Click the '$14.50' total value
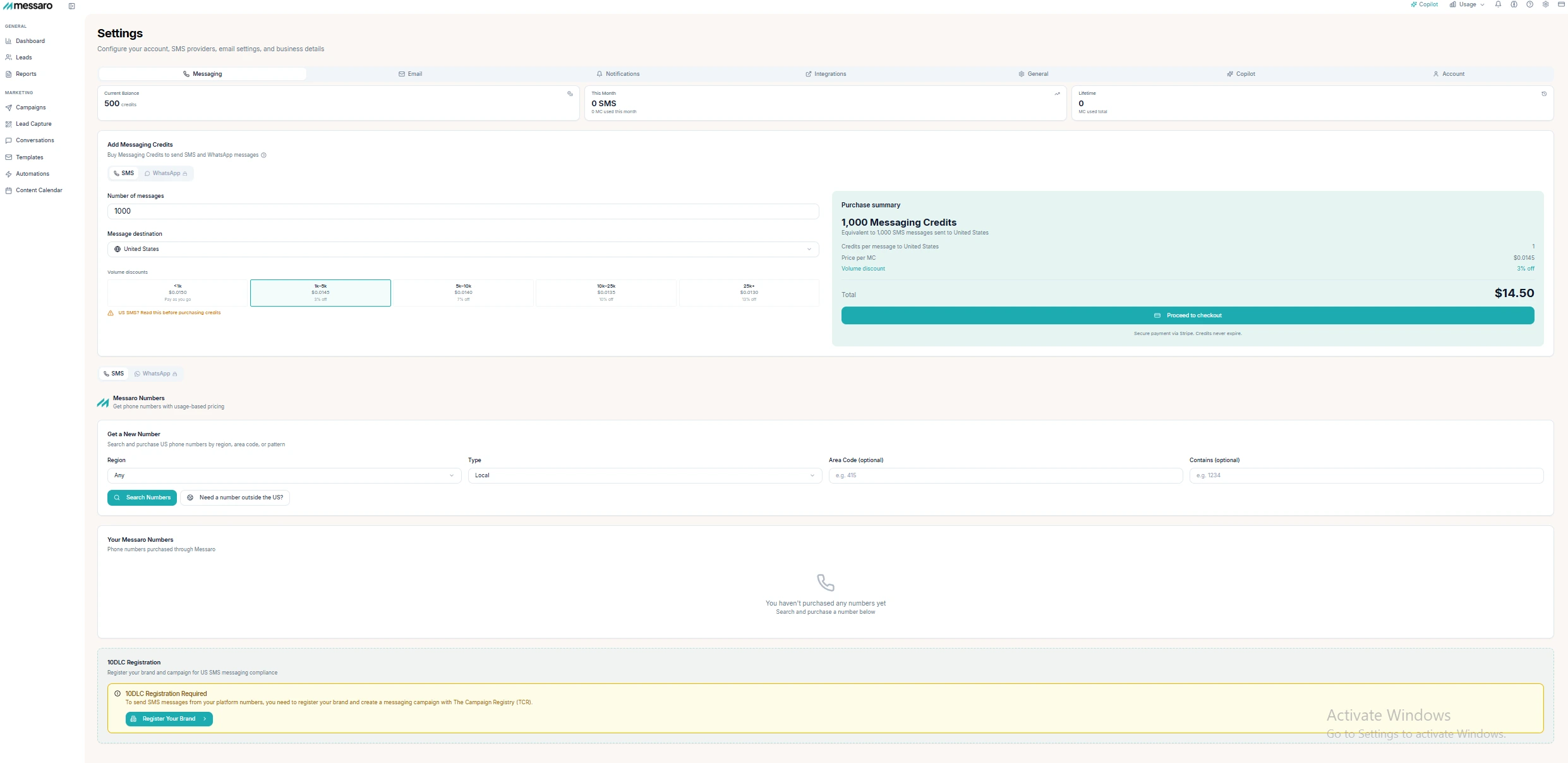Viewport: 1568px width, 763px height. tap(1514, 293)
